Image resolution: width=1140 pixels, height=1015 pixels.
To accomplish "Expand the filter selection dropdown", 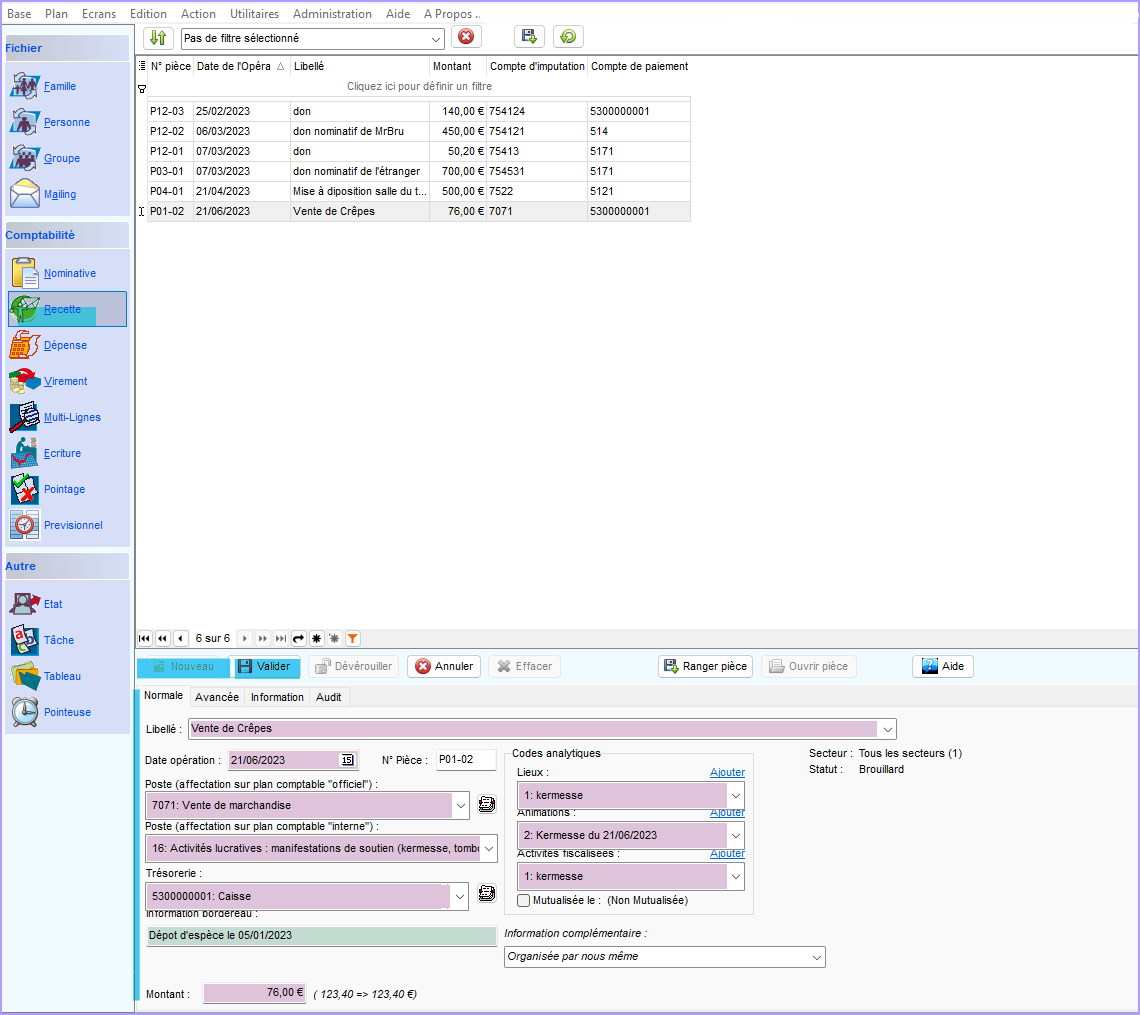I will tap(435, 38).
